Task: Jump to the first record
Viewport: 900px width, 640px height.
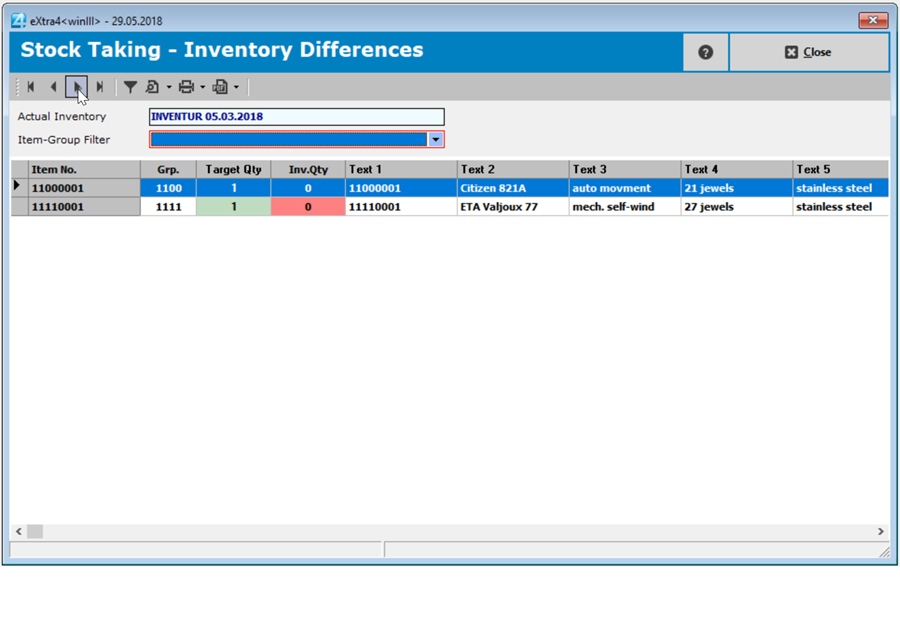Action: pyautogui.click(x=31, y=87)
